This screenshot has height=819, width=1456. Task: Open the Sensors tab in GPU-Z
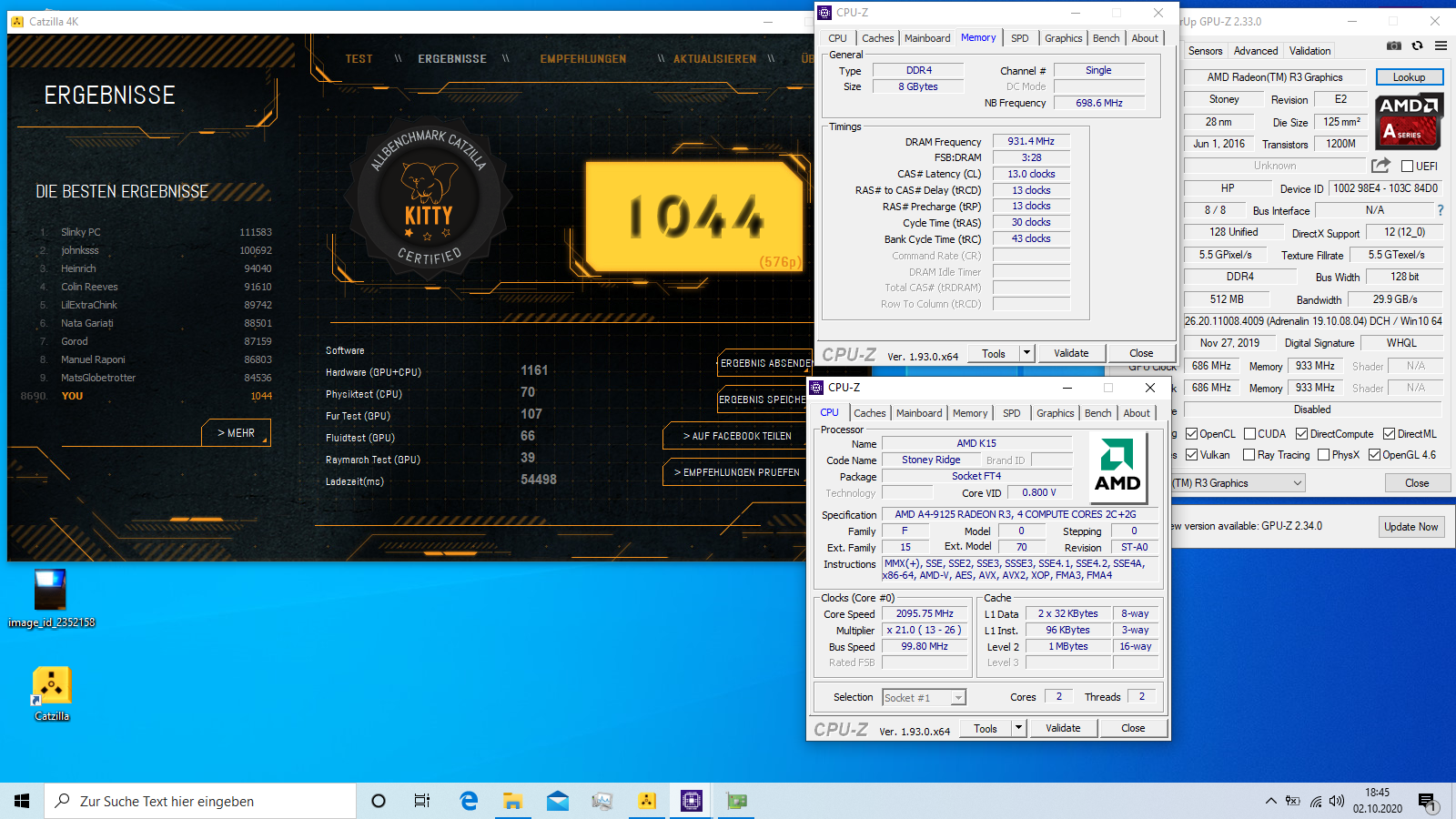(1205, 51)
